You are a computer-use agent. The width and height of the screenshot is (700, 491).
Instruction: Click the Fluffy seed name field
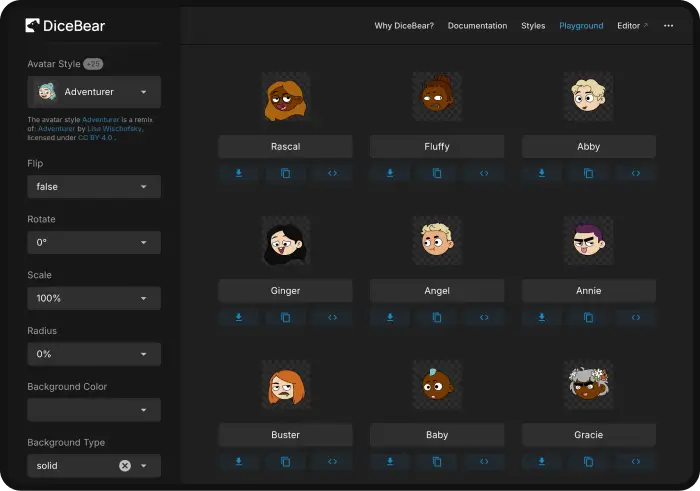tap(437, 146)
